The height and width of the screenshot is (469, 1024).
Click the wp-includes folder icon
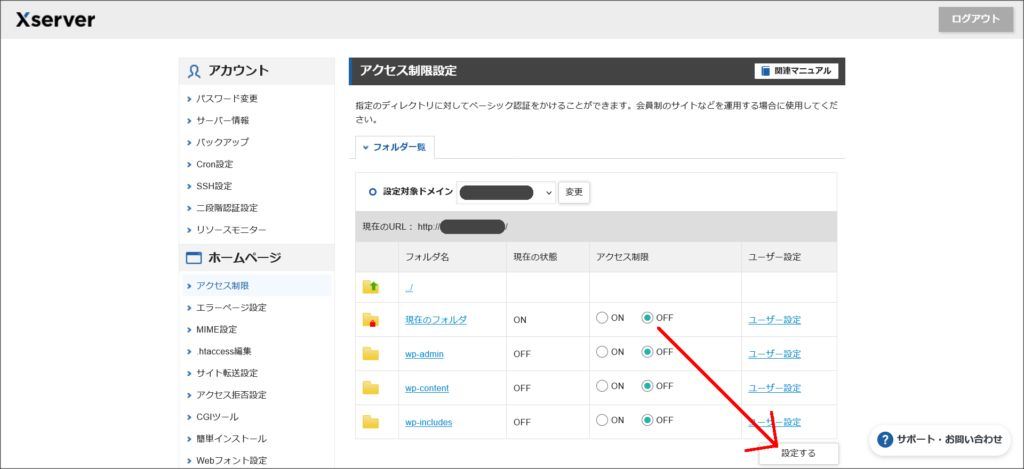point(371,421)
